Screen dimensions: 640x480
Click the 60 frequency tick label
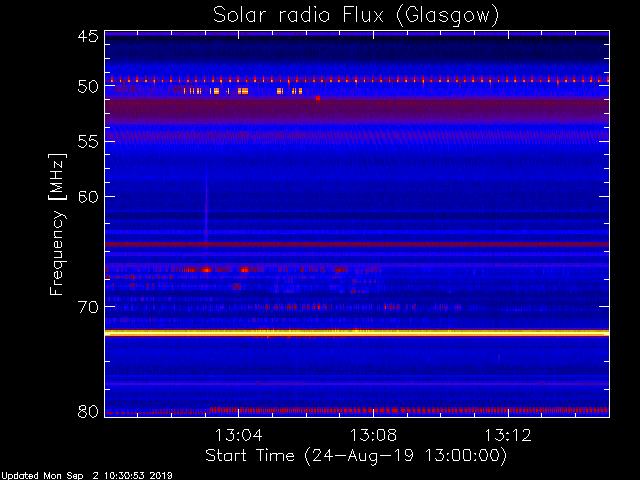click(x=88, y=197)
